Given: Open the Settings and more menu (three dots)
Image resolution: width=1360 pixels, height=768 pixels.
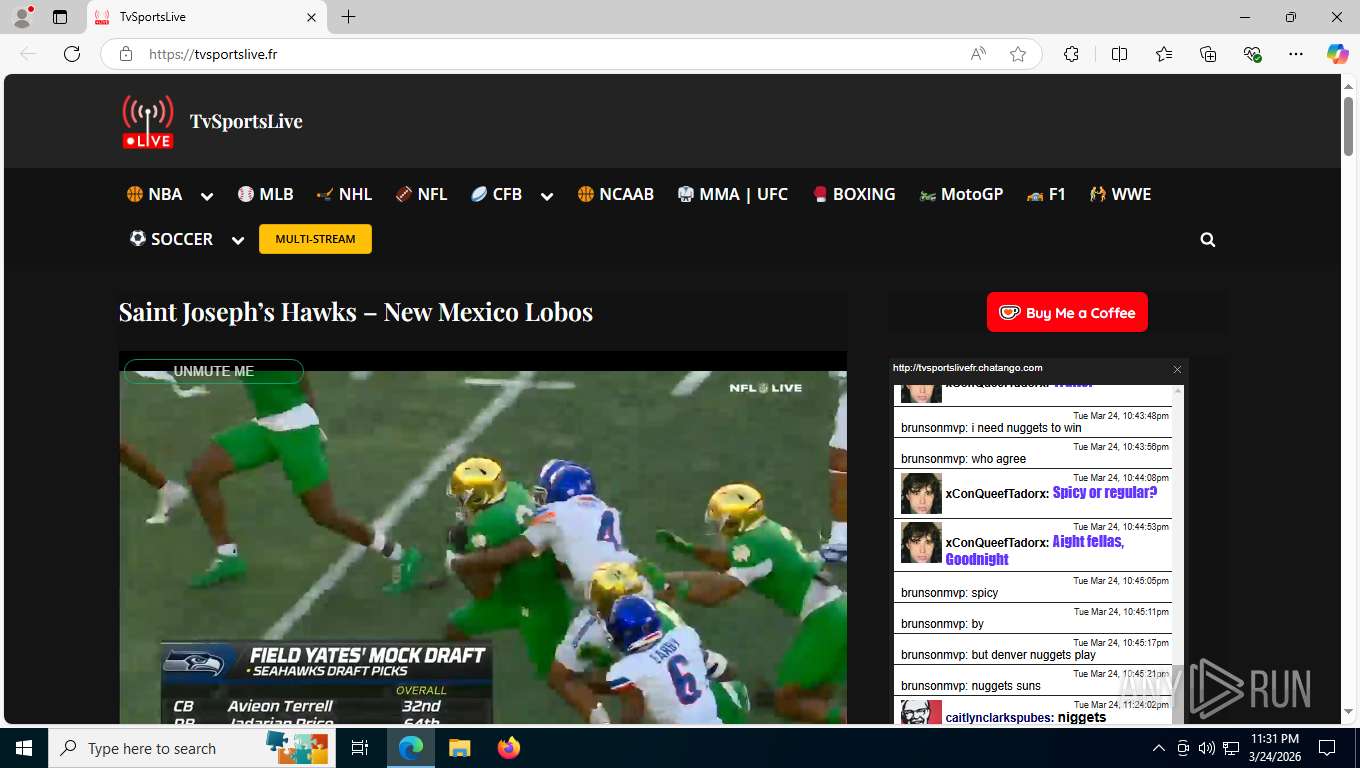Looking at the screenshot, I should click(1296, 54).
